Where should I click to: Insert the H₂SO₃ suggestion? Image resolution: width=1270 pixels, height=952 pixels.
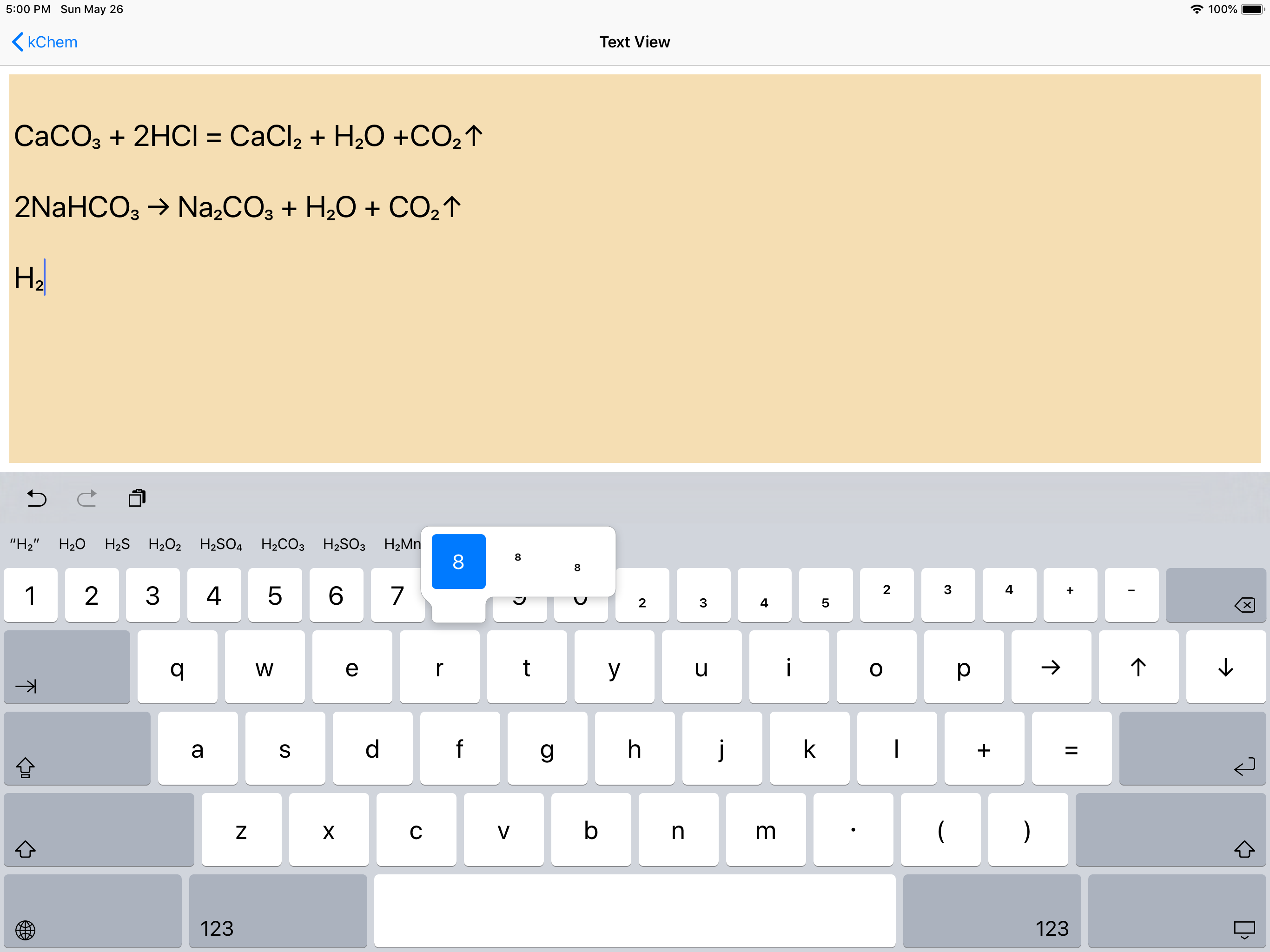344,544
